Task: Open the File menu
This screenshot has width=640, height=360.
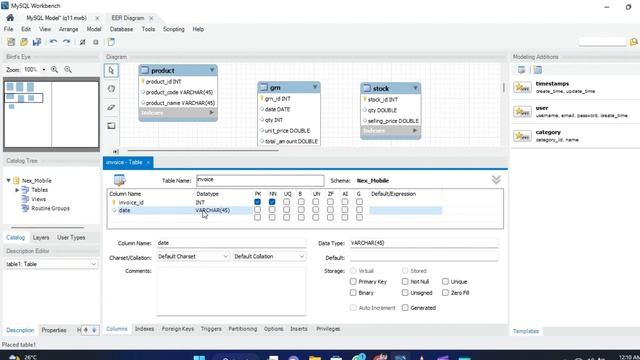Action: (x=9, y=29)
